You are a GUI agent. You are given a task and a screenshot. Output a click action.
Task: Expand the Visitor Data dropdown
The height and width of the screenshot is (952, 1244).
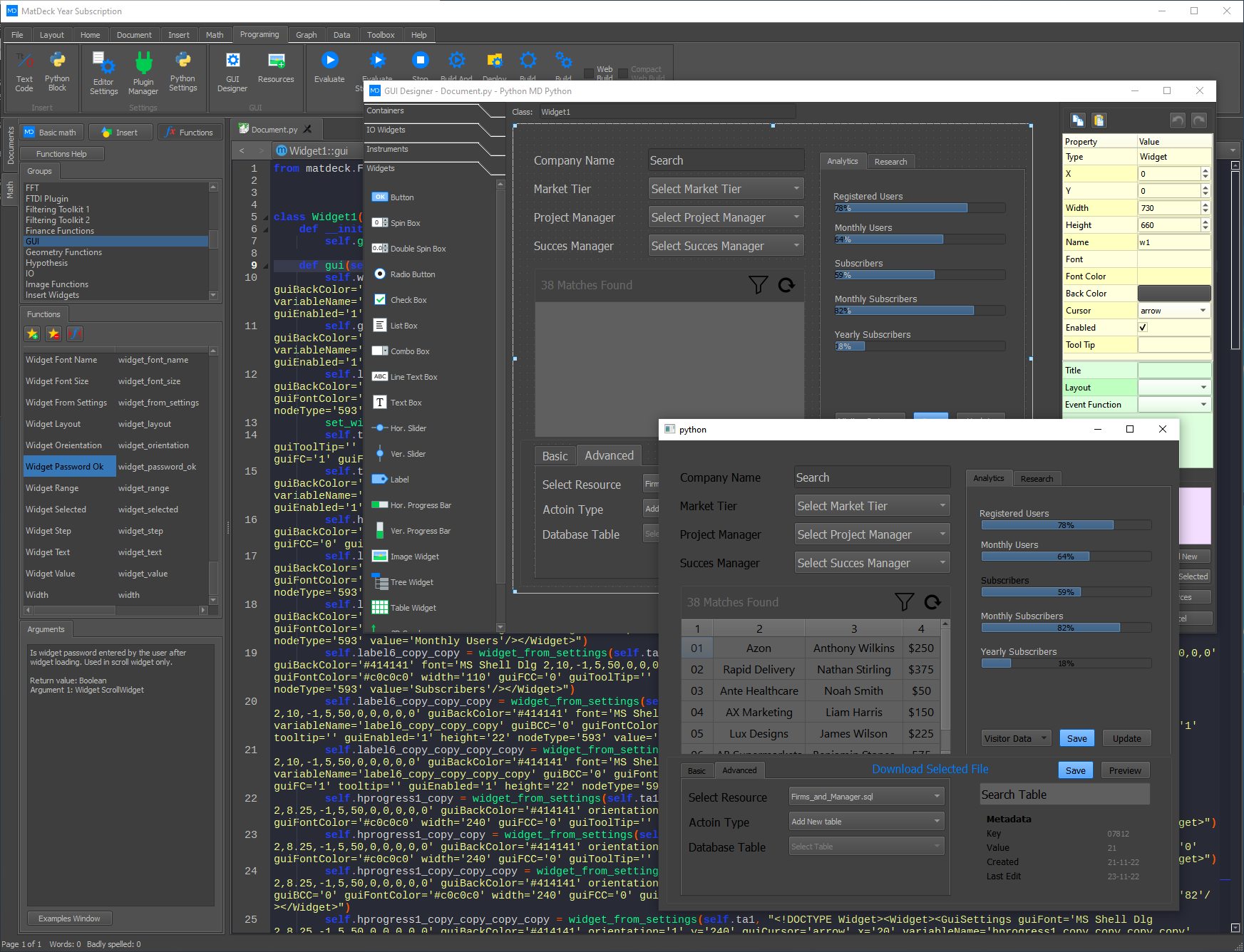(1015, 738)
